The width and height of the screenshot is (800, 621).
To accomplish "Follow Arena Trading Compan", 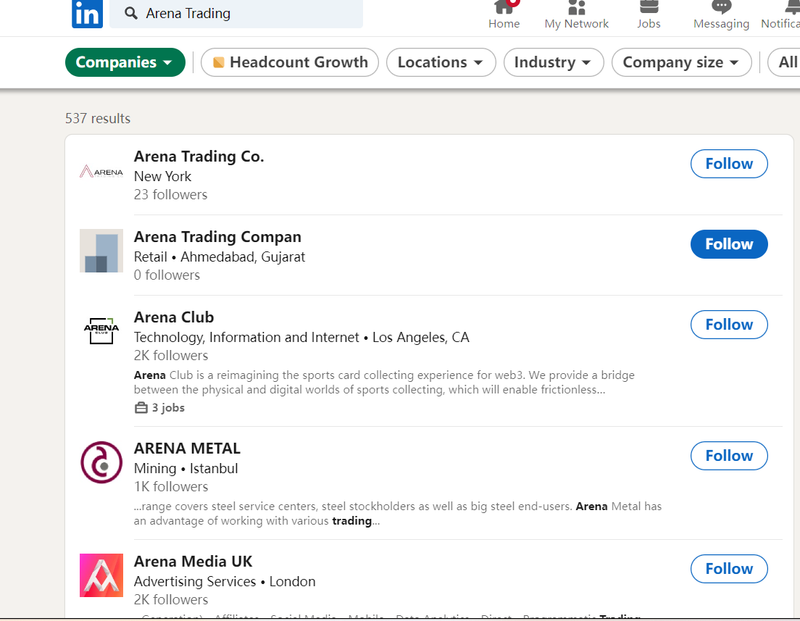I will pos(729,244).
